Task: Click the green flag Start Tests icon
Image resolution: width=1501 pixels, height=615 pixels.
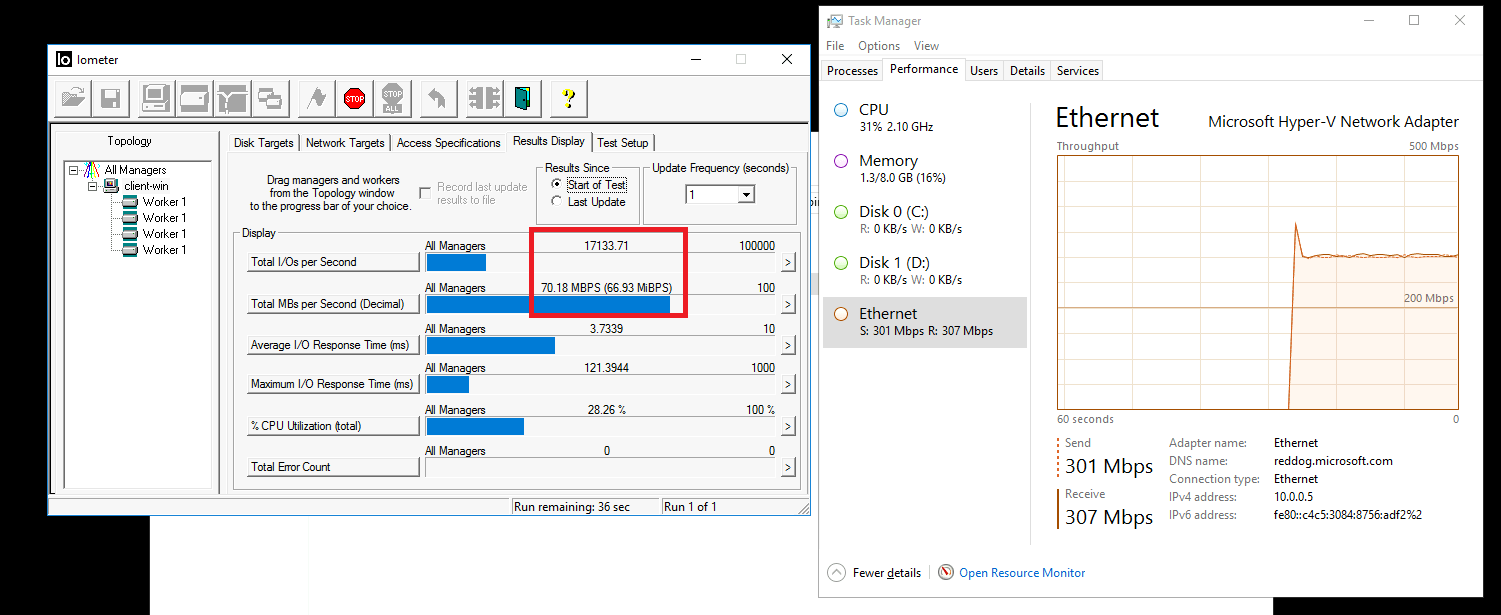Action: [317, 98]
